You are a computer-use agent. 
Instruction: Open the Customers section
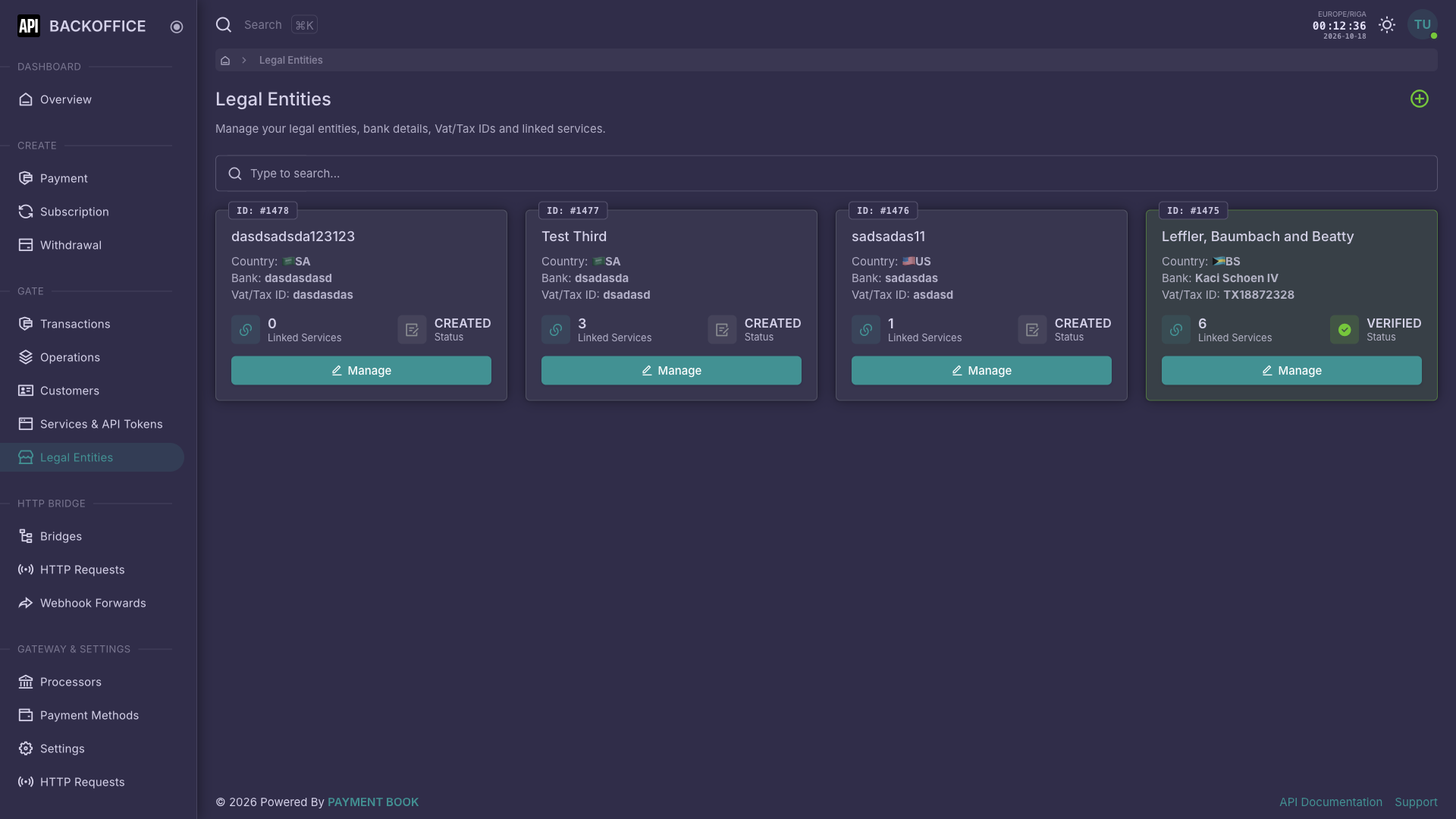[92, 391]
